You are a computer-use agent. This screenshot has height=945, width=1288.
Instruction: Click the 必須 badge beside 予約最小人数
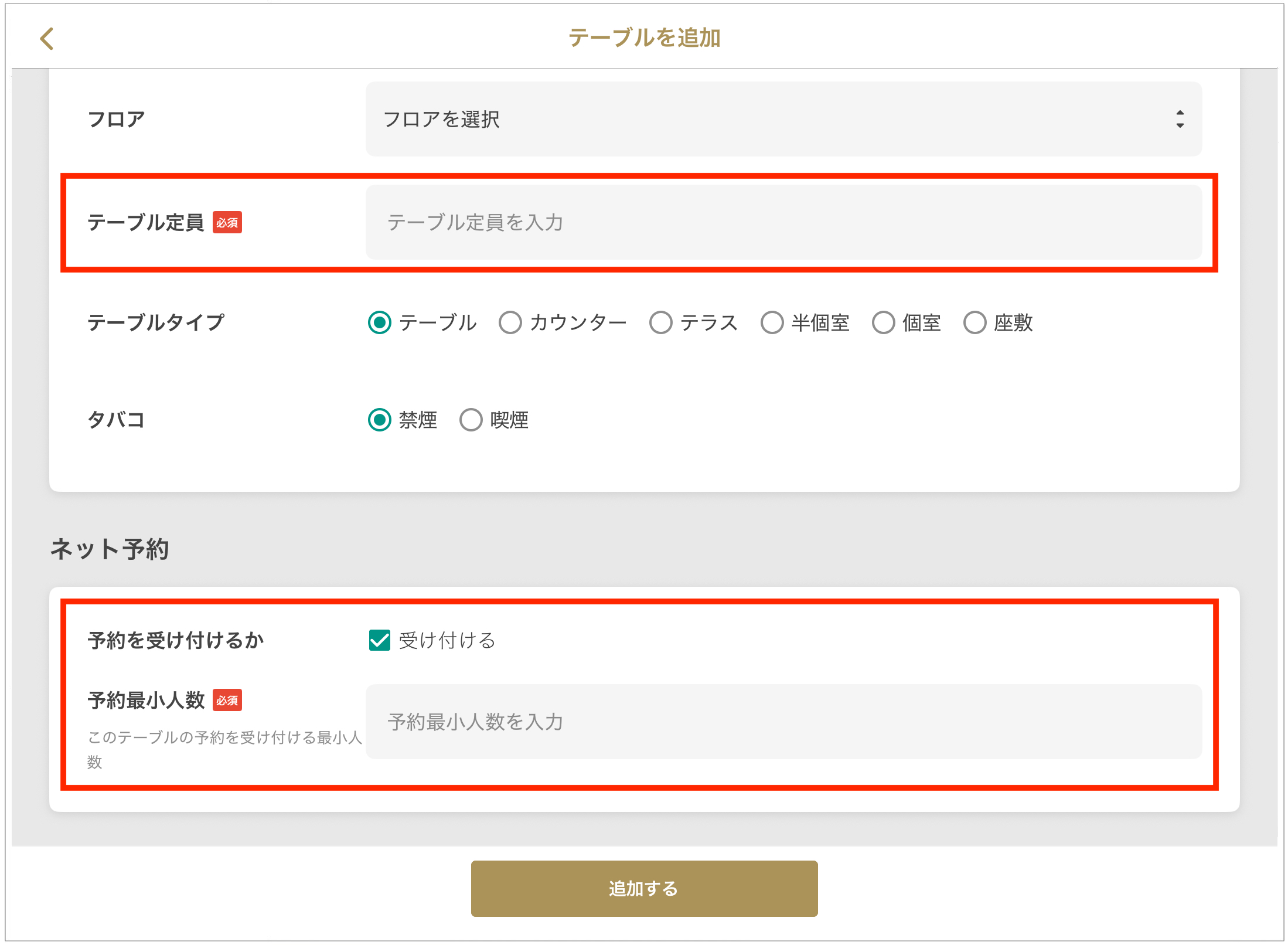click(227, 700)
